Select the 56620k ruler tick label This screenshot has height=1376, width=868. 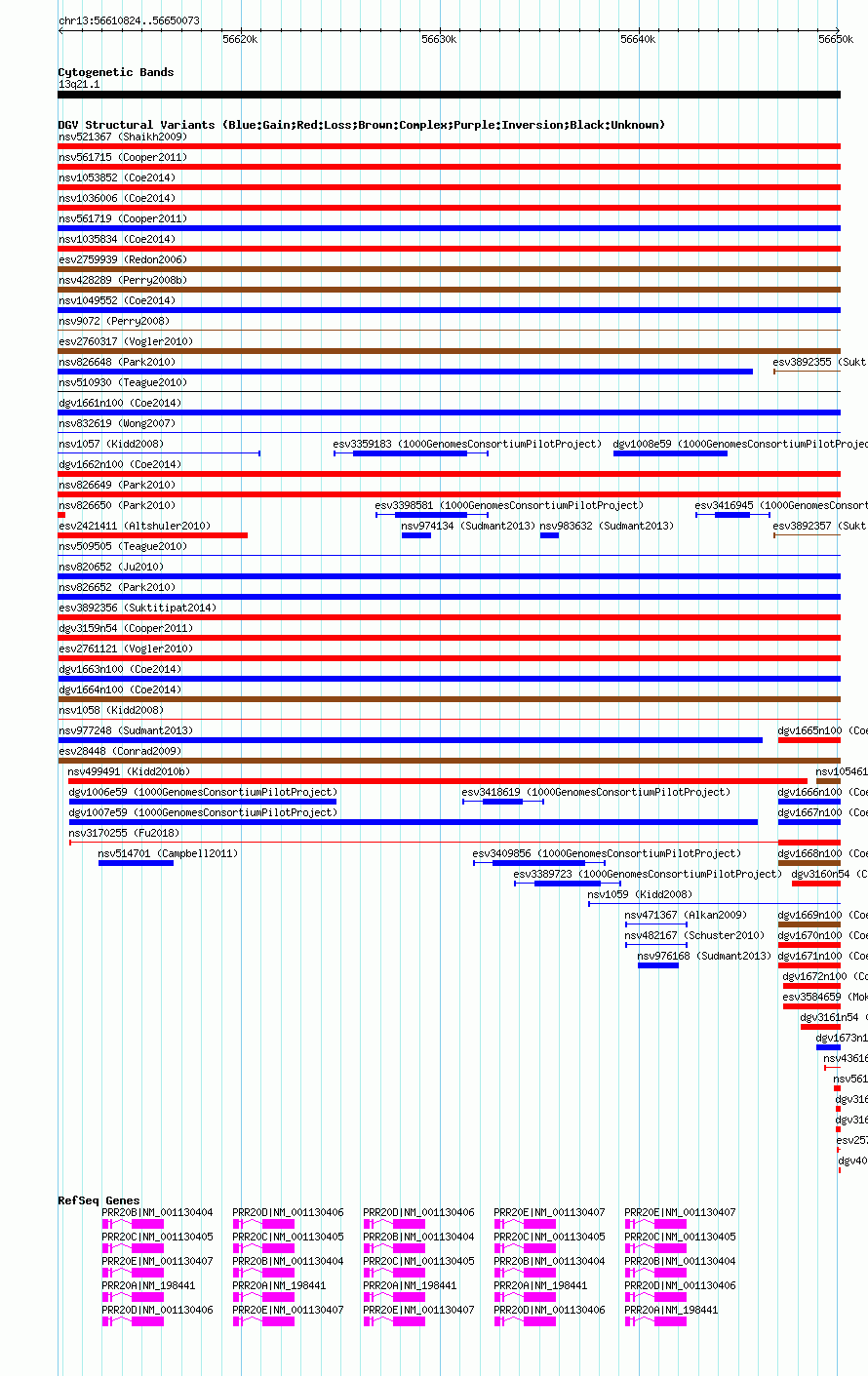pyautogui.click(x=240, y=39)
